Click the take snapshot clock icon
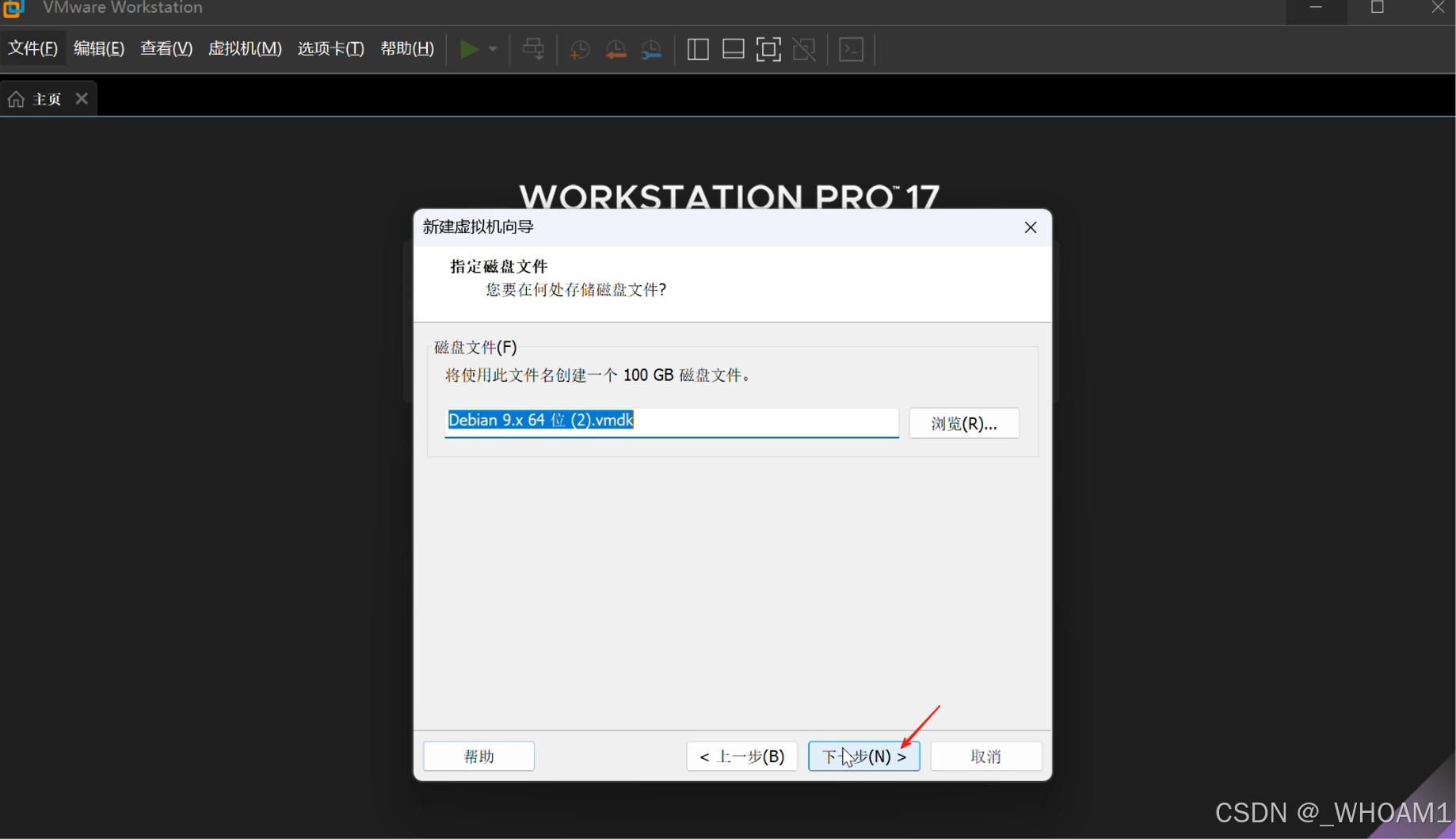 click(x=579, y=50)
